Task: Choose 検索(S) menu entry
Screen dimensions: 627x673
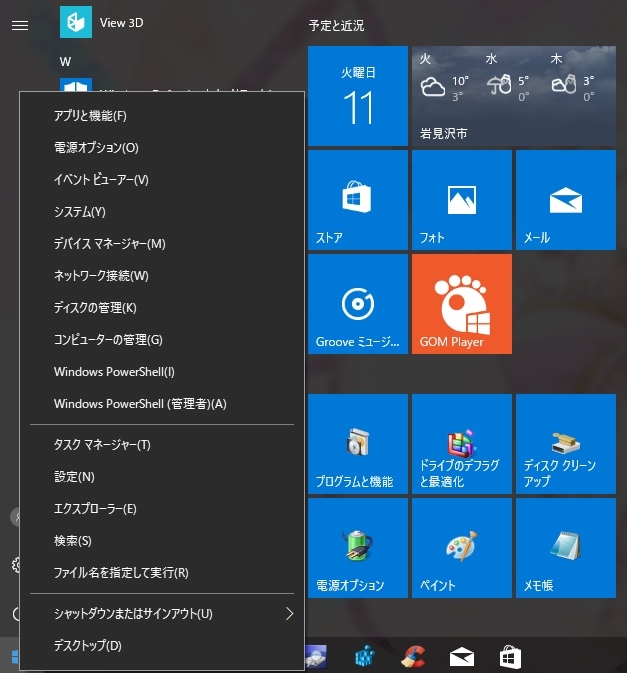Action: click(x=162, y=541)
